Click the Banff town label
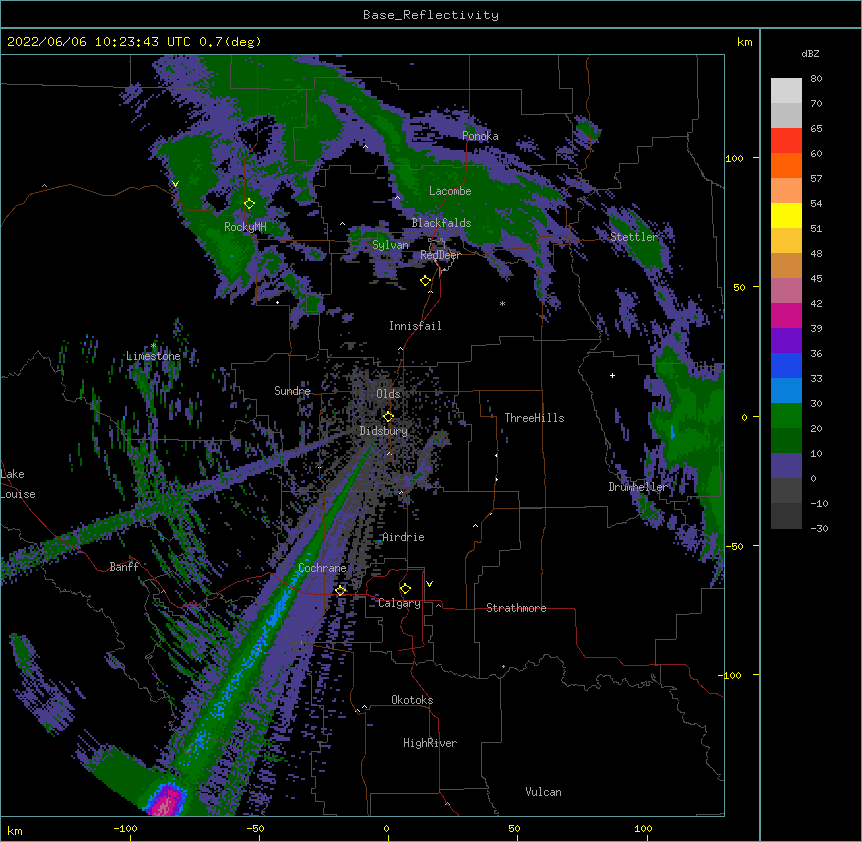 (124, 567)
